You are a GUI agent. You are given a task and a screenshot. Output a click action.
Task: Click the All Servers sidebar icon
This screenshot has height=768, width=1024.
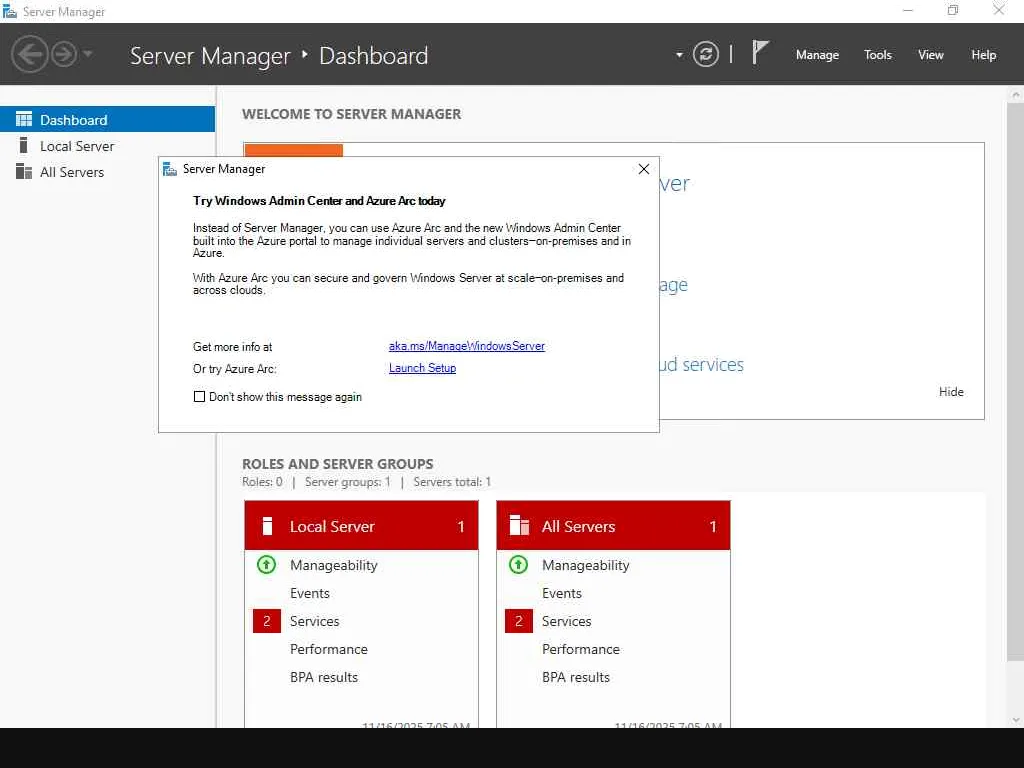coord(24,171)
